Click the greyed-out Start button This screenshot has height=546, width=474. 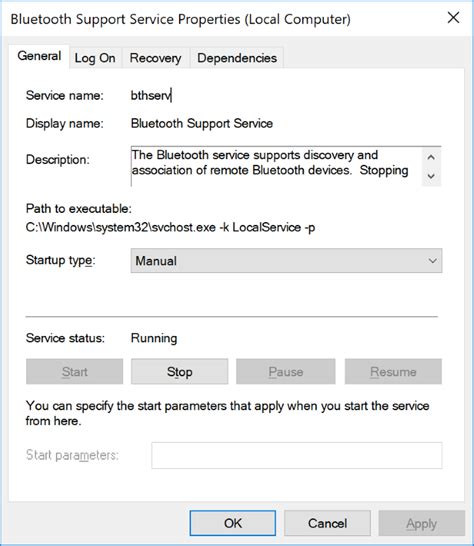coord(75,372)
